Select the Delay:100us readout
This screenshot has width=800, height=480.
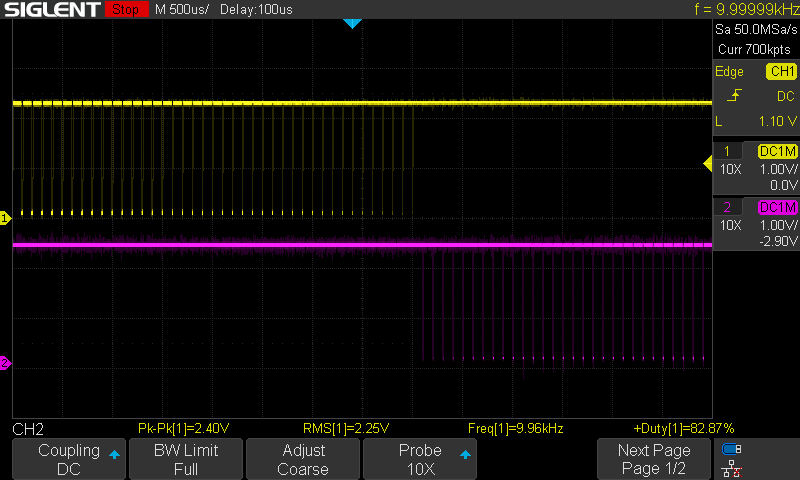pos(257,10)
